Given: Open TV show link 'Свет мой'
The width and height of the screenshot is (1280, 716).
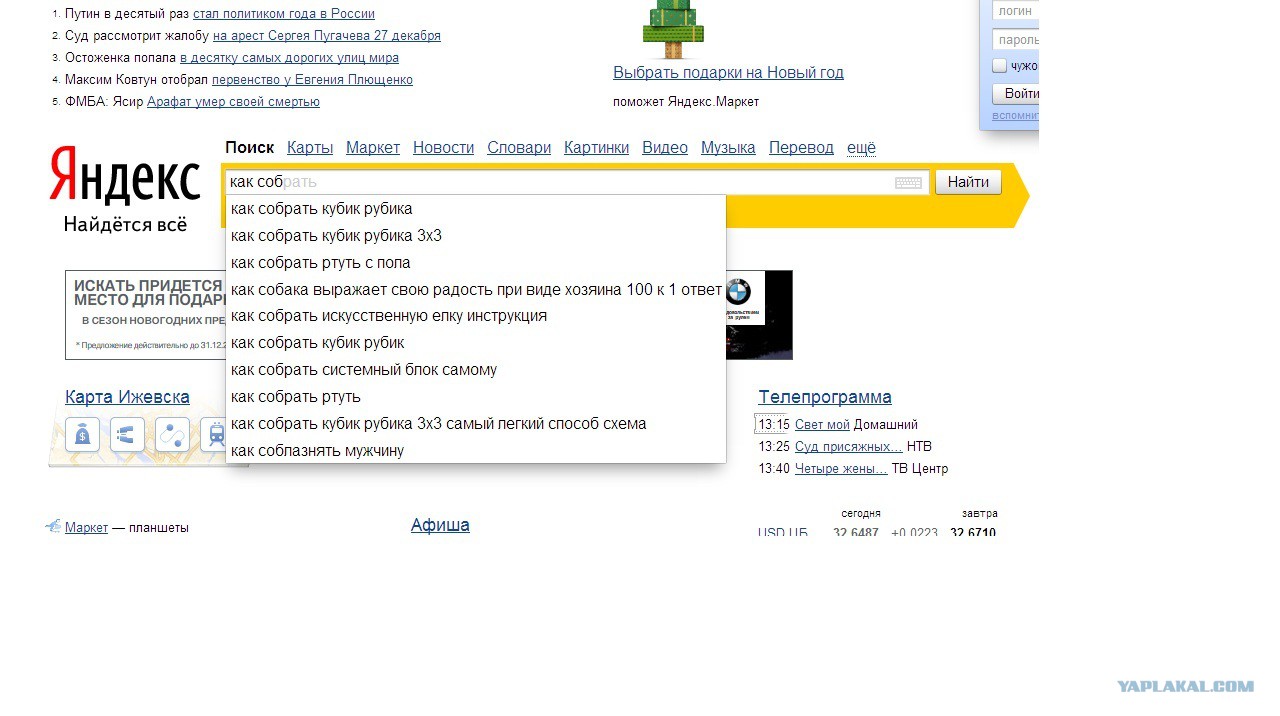Looking at the screenshot, I should pyautogui.click(x=822, y=425).
